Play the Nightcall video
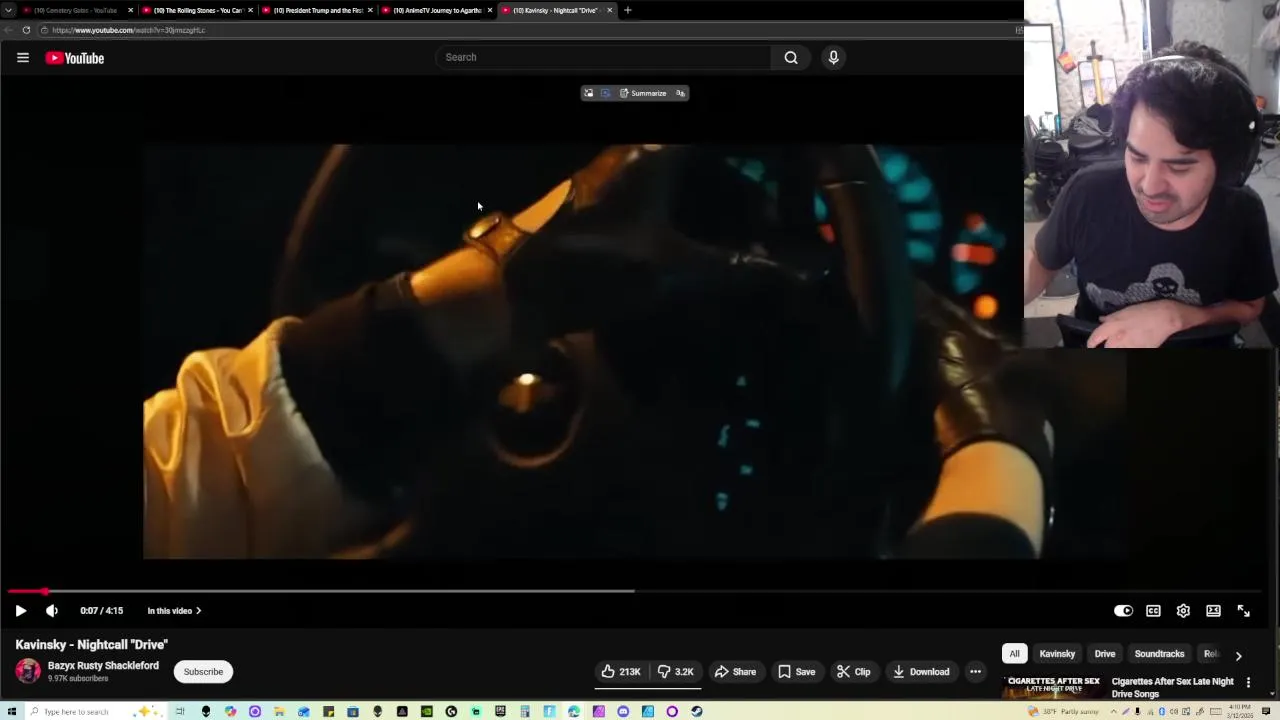 coord(20,610)
